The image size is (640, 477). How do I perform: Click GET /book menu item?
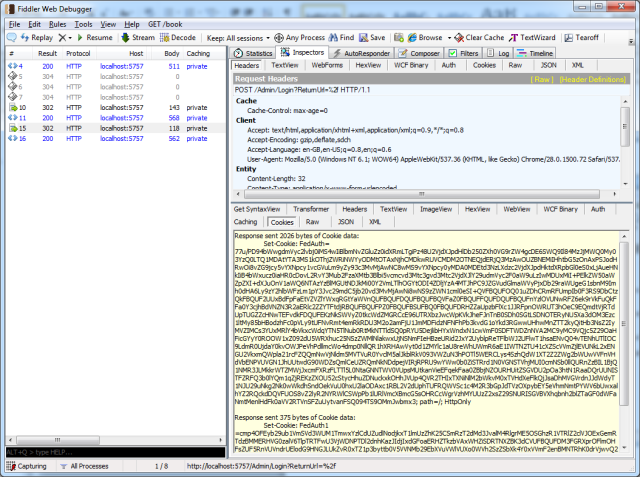coord(165,24)
